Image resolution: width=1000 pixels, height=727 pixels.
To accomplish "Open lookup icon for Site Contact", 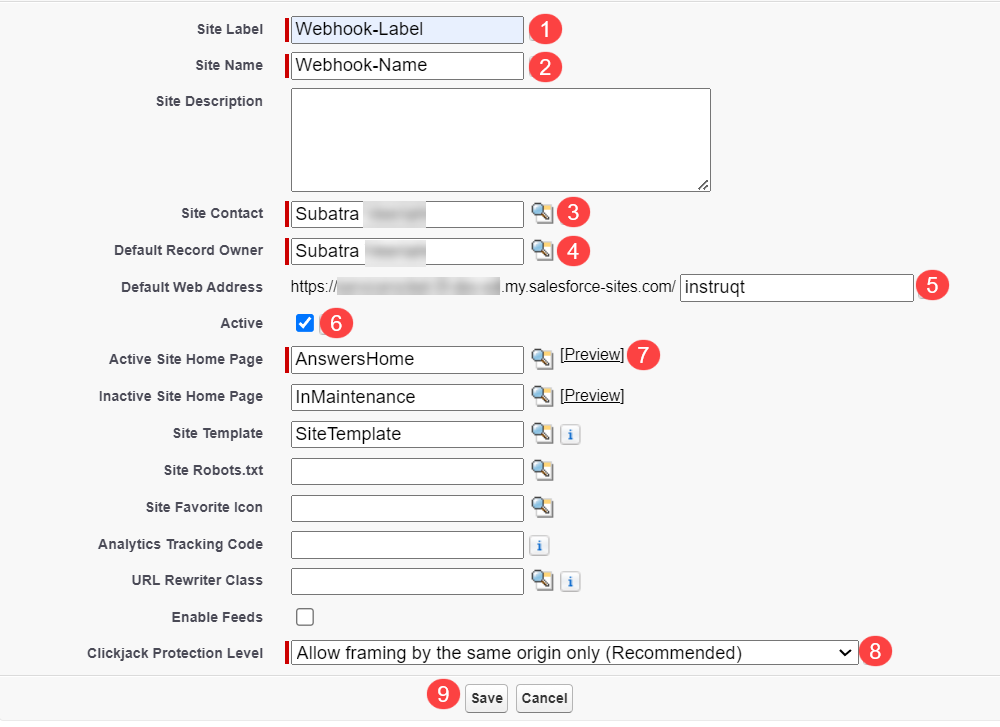I will click(x=541, y=212).
